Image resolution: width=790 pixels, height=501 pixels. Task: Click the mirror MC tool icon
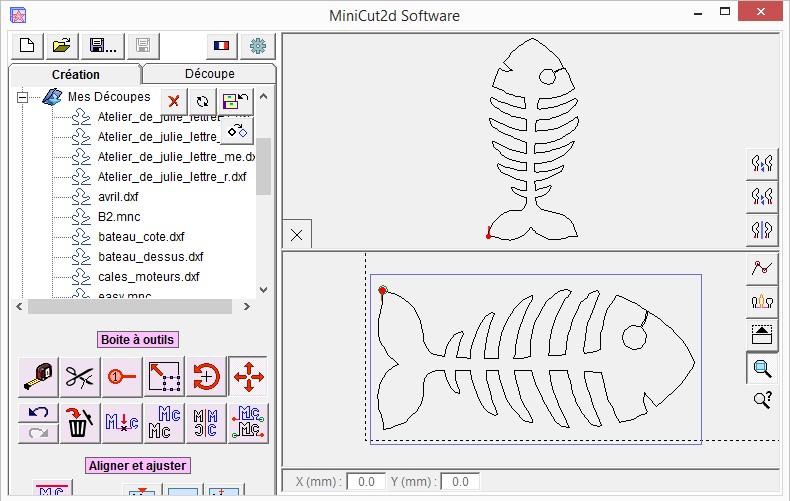206,423
